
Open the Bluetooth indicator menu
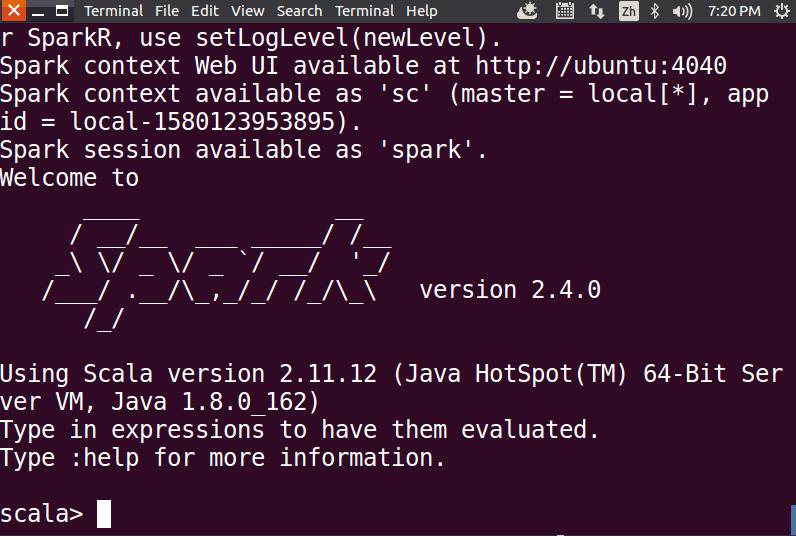[x=655, y=11]
